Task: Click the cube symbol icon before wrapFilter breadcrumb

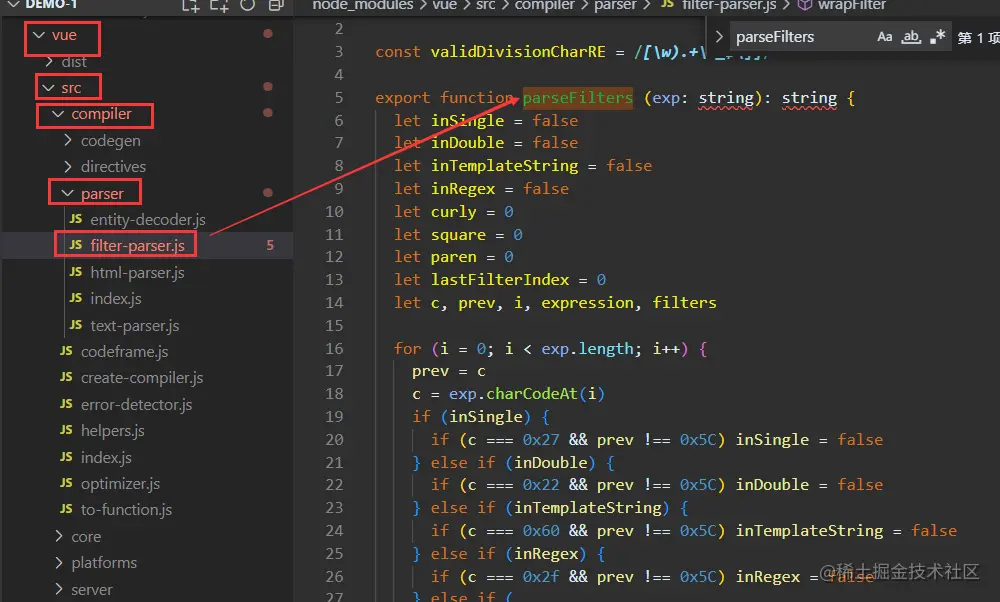Action: pos(805,5)
